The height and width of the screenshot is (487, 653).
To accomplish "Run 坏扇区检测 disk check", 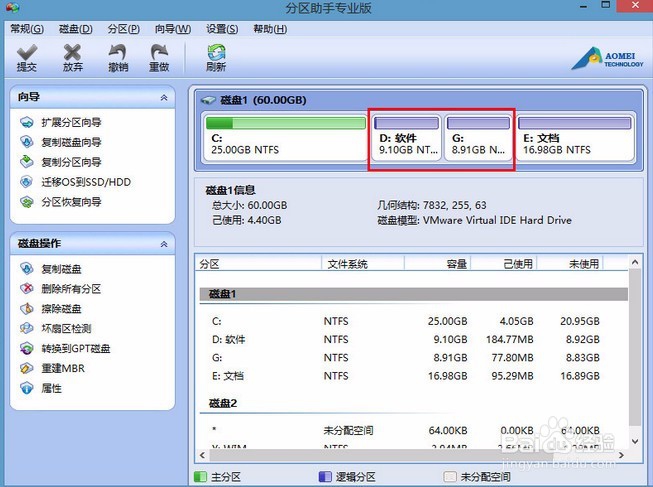I will click(66, 329).
